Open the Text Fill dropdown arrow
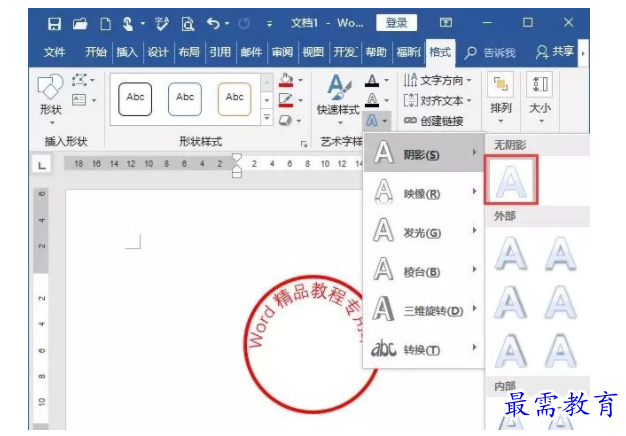626x436 pixels. (386, 80)
